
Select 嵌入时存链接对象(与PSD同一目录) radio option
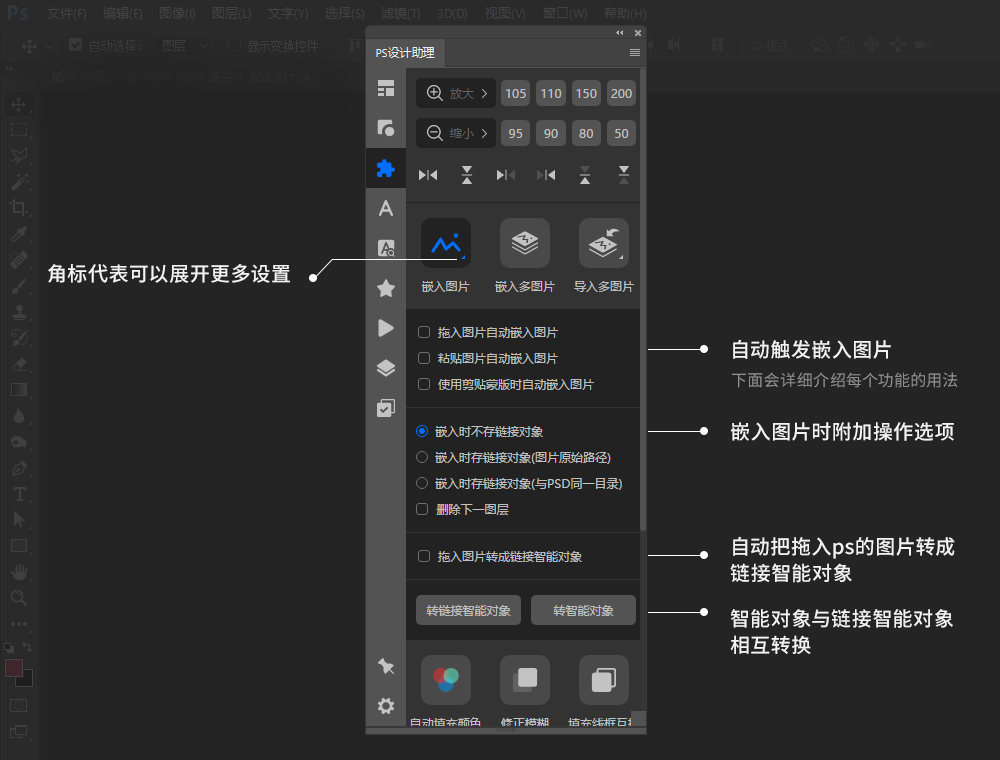(422, 483)
